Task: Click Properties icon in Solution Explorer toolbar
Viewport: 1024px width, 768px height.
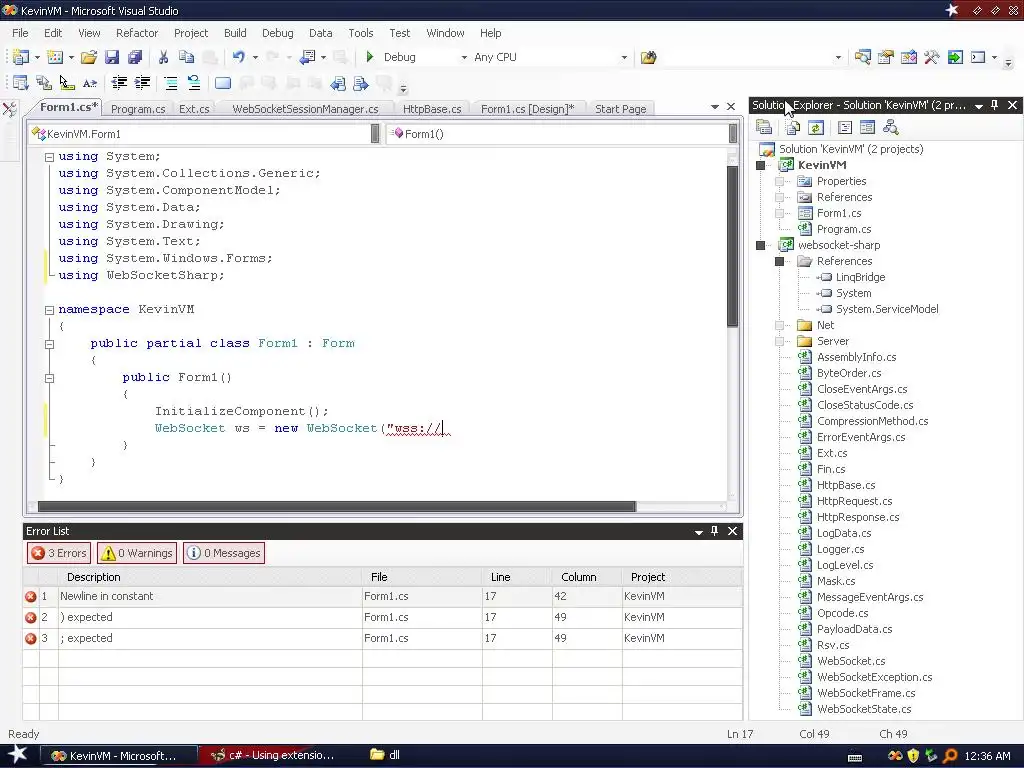Action: (763, 127)
